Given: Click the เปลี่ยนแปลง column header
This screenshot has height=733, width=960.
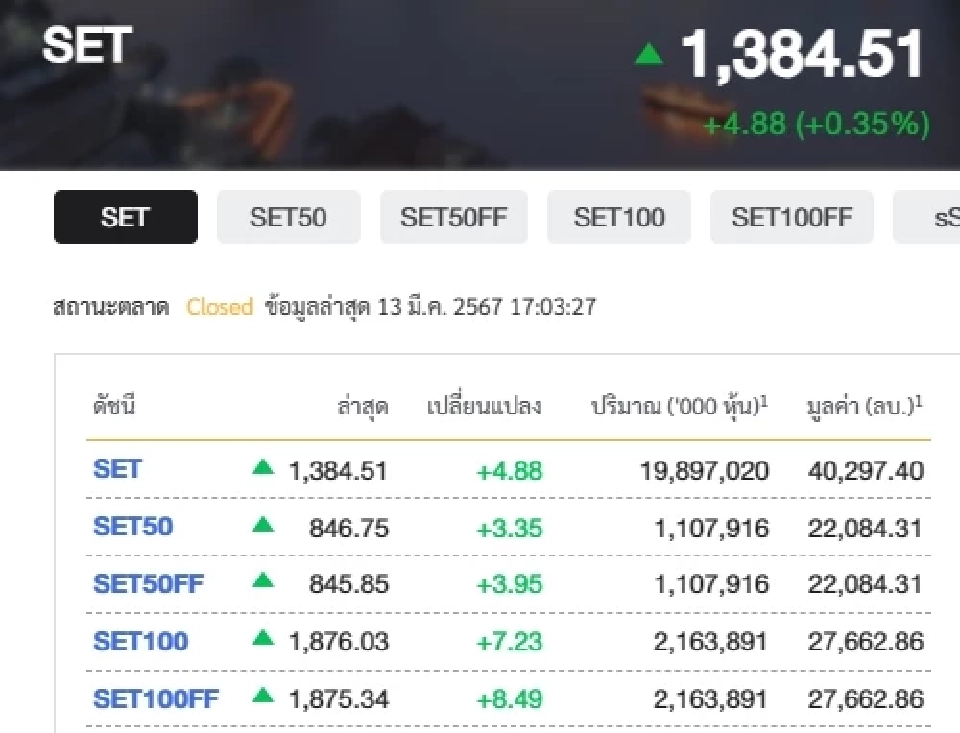Looking at the screenshot, I should click(x=483, y=405).
